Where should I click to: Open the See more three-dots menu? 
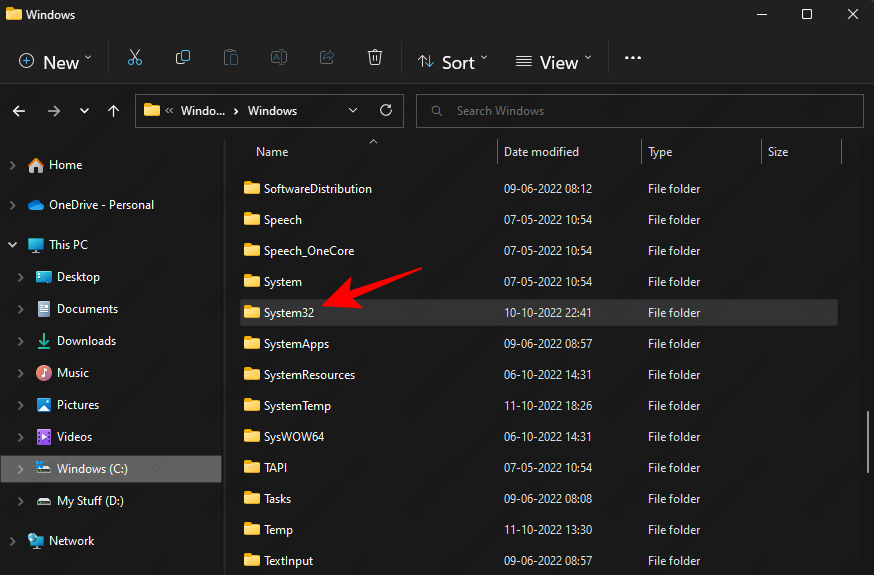(x=632, y=58)
